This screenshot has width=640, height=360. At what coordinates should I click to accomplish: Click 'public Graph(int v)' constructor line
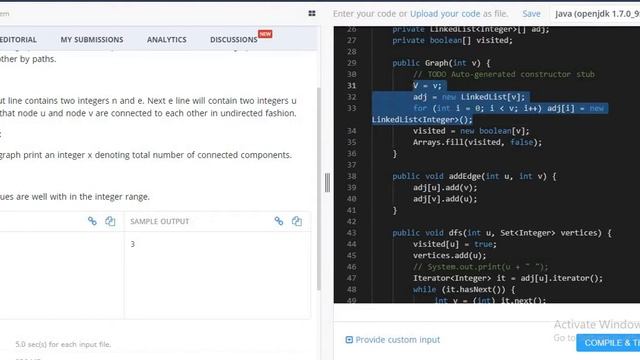click(x=441, y=63)
